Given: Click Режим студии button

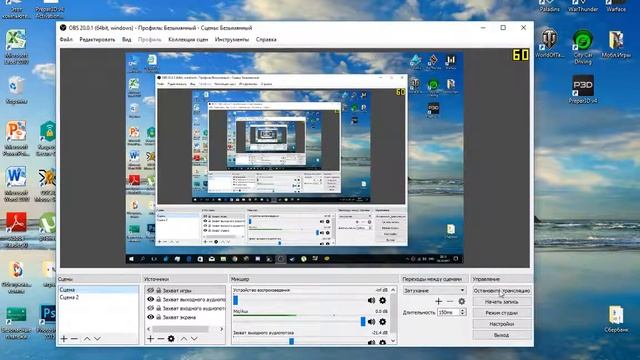Looking at the screenshot, I should coord(502,313).
